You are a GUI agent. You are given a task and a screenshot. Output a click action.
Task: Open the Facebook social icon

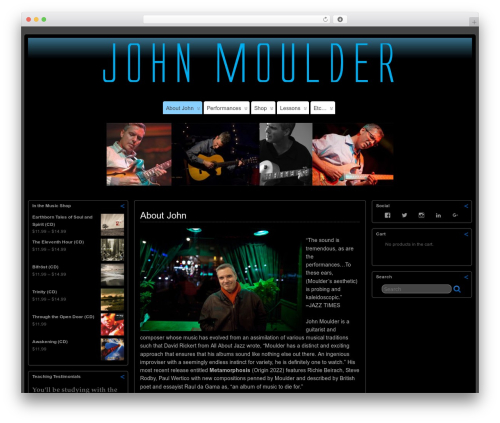click(387, 215)
